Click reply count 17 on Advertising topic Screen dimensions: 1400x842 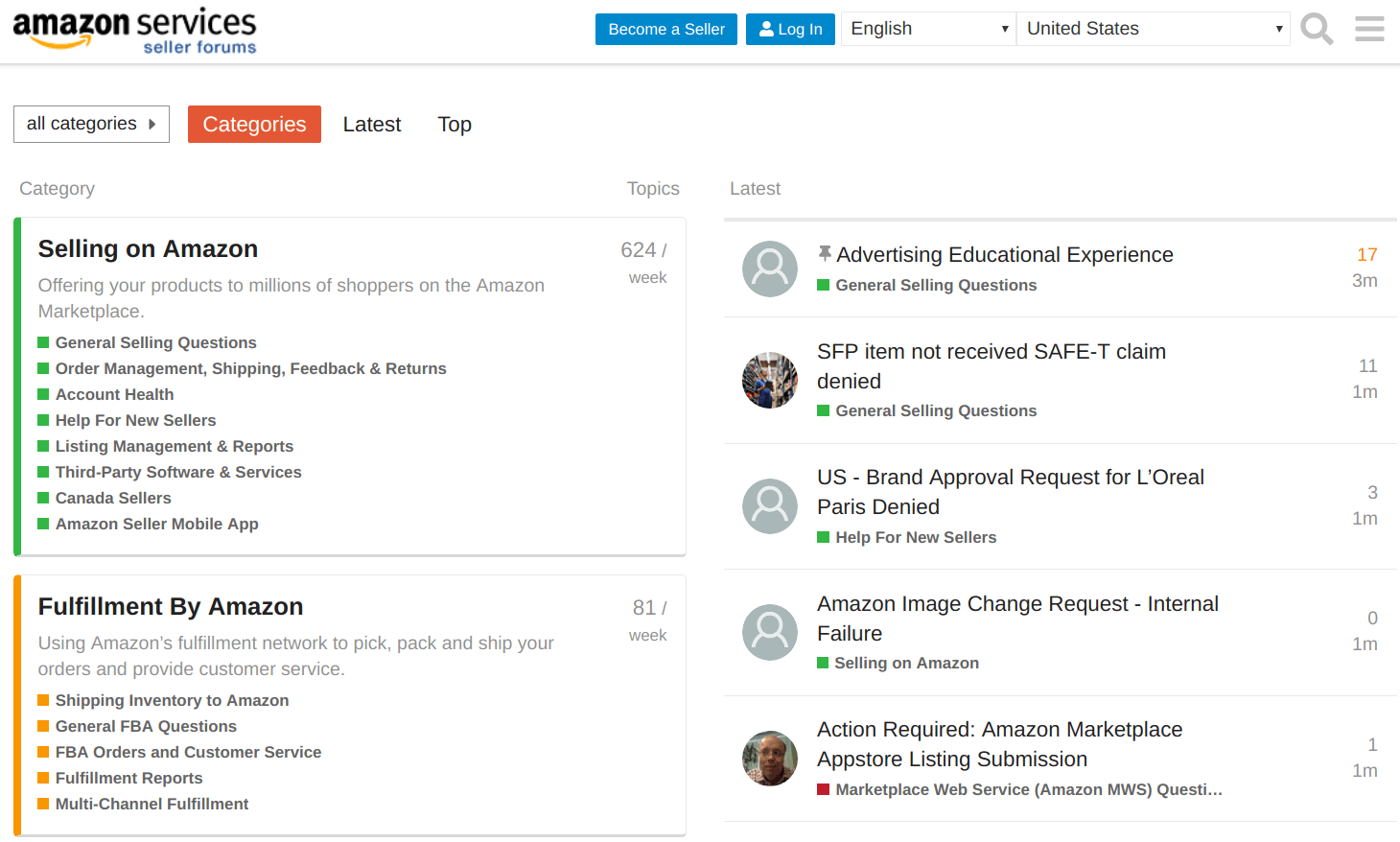[1367, 254]
